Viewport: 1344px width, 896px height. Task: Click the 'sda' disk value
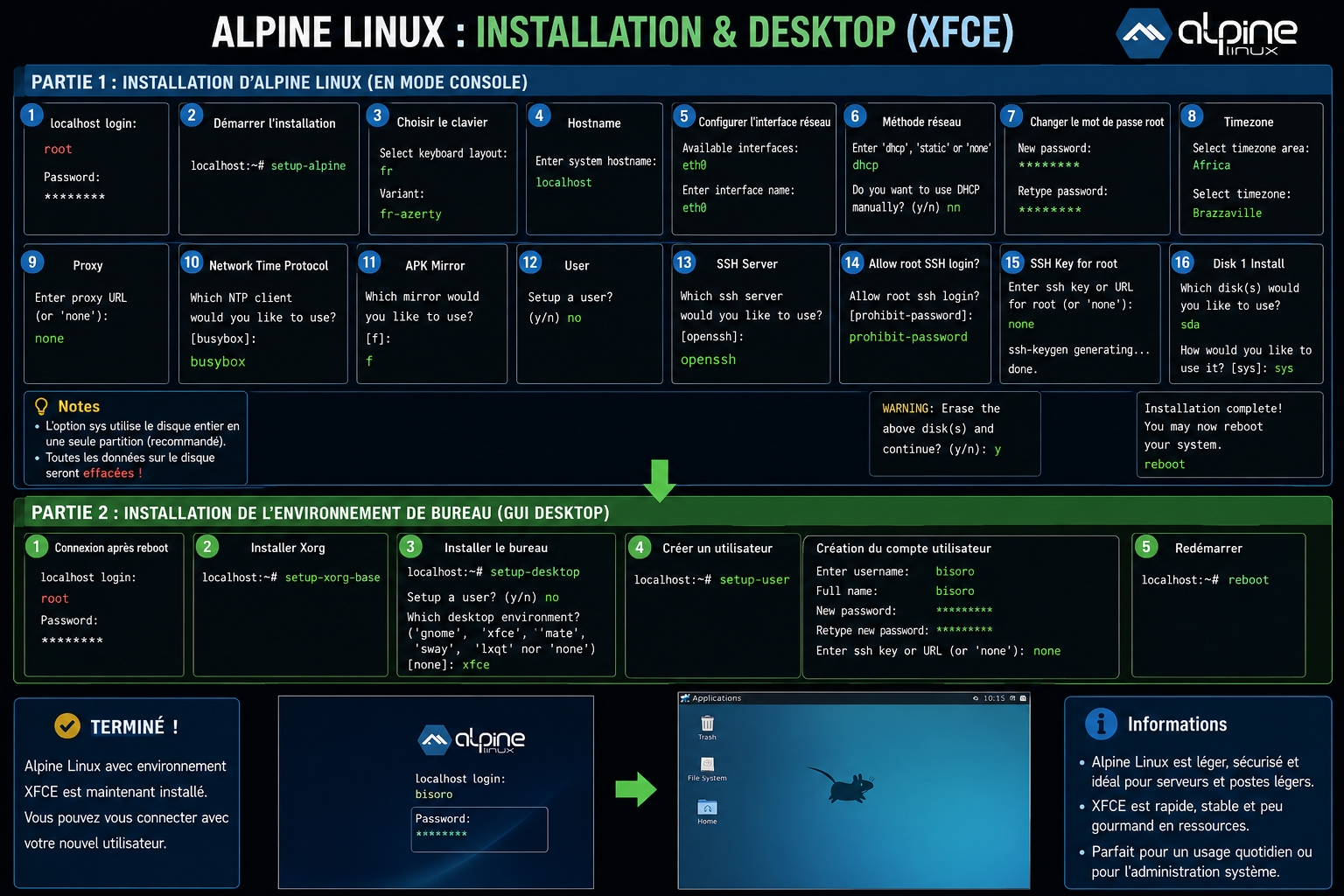pos(1190,325)
